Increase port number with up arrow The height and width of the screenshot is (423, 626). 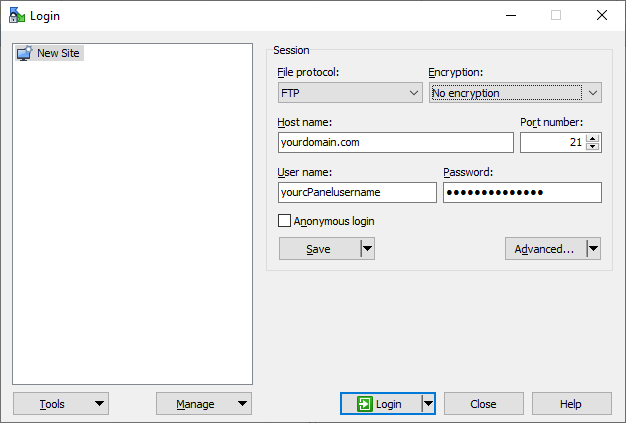pos(593,138)
